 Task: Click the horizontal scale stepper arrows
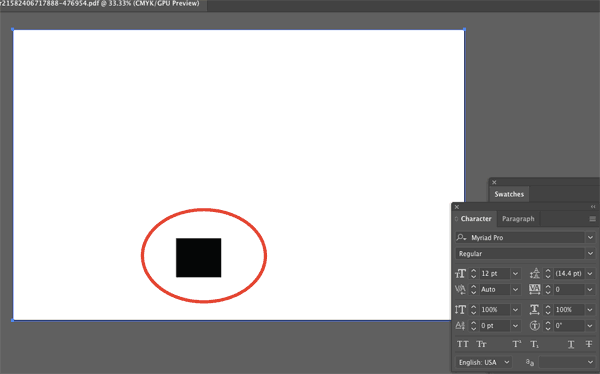548,309
